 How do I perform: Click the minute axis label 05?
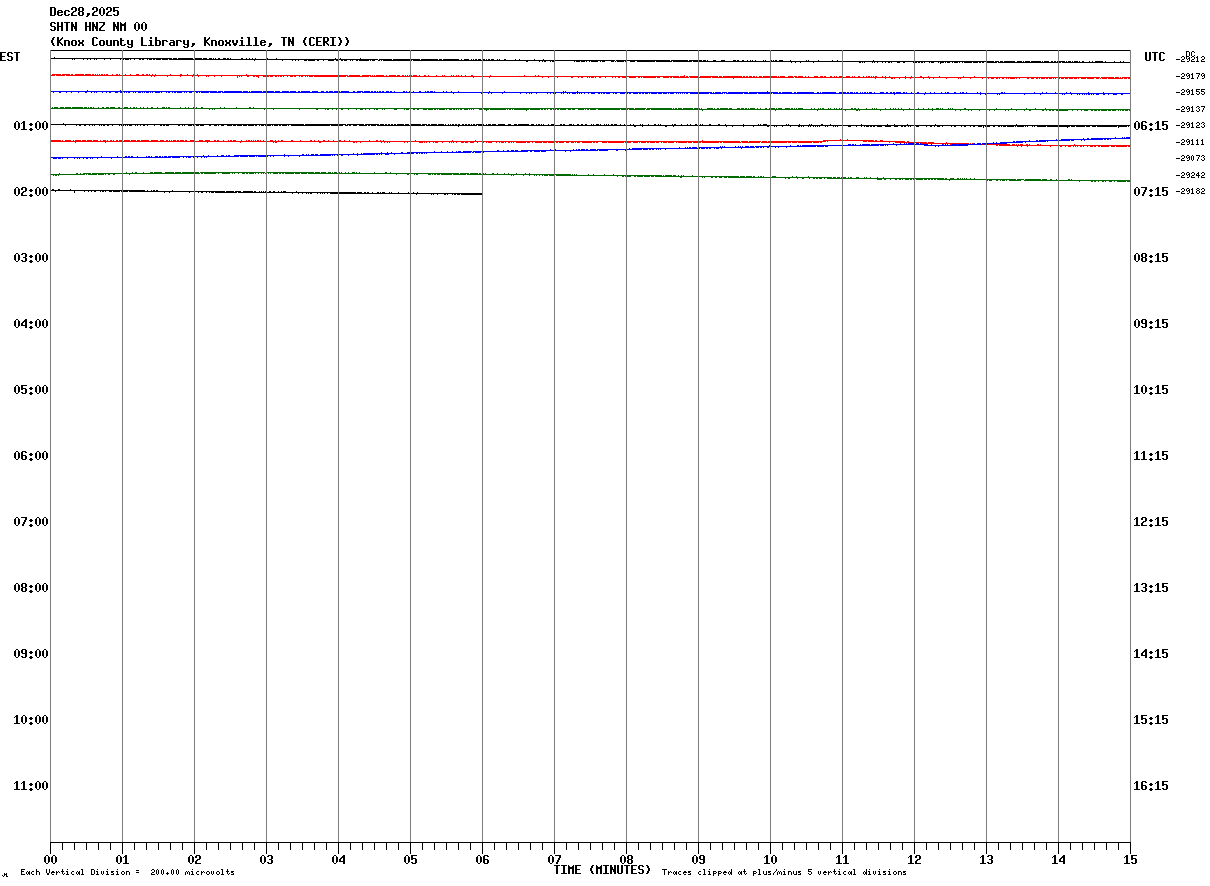410,860
